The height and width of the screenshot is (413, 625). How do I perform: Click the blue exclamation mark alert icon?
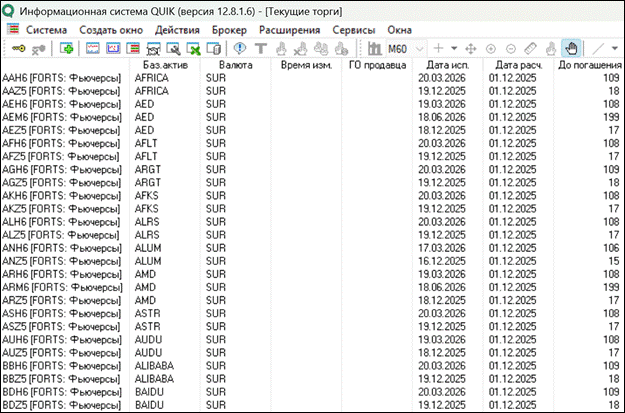pyautogui.click(x=240, y=48)
